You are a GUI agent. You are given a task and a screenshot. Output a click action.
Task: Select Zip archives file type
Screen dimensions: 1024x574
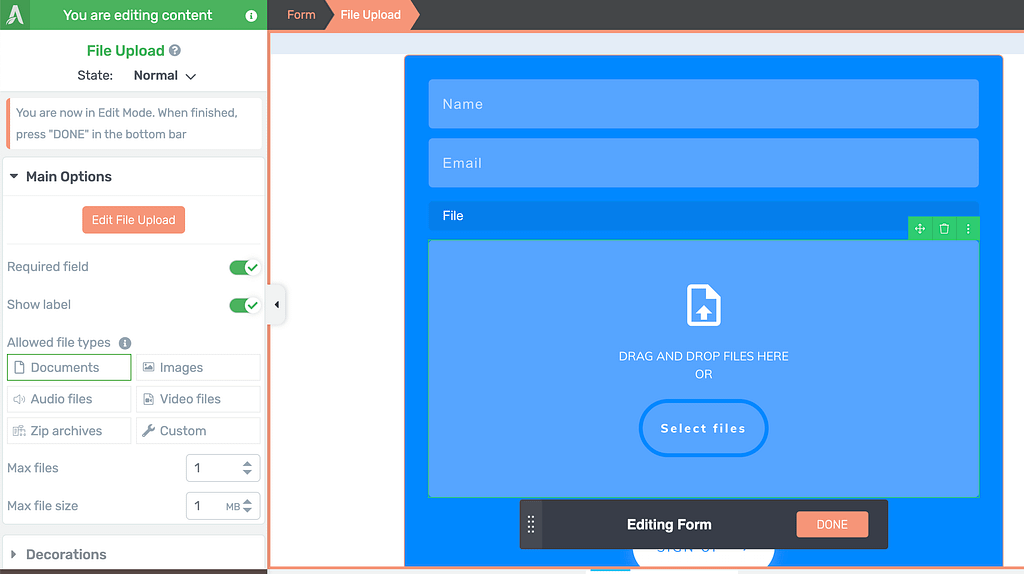[69, 431]
